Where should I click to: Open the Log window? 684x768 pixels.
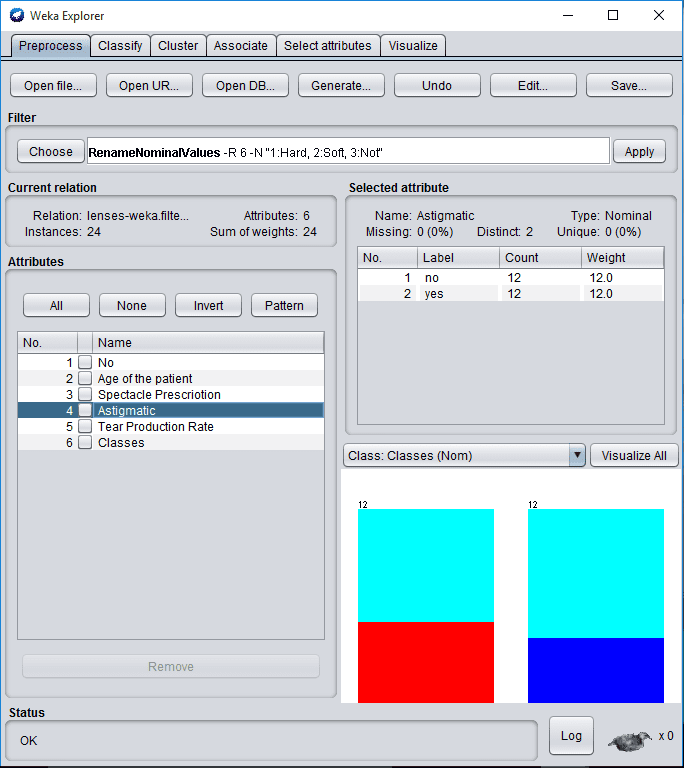tap(571, 736)
